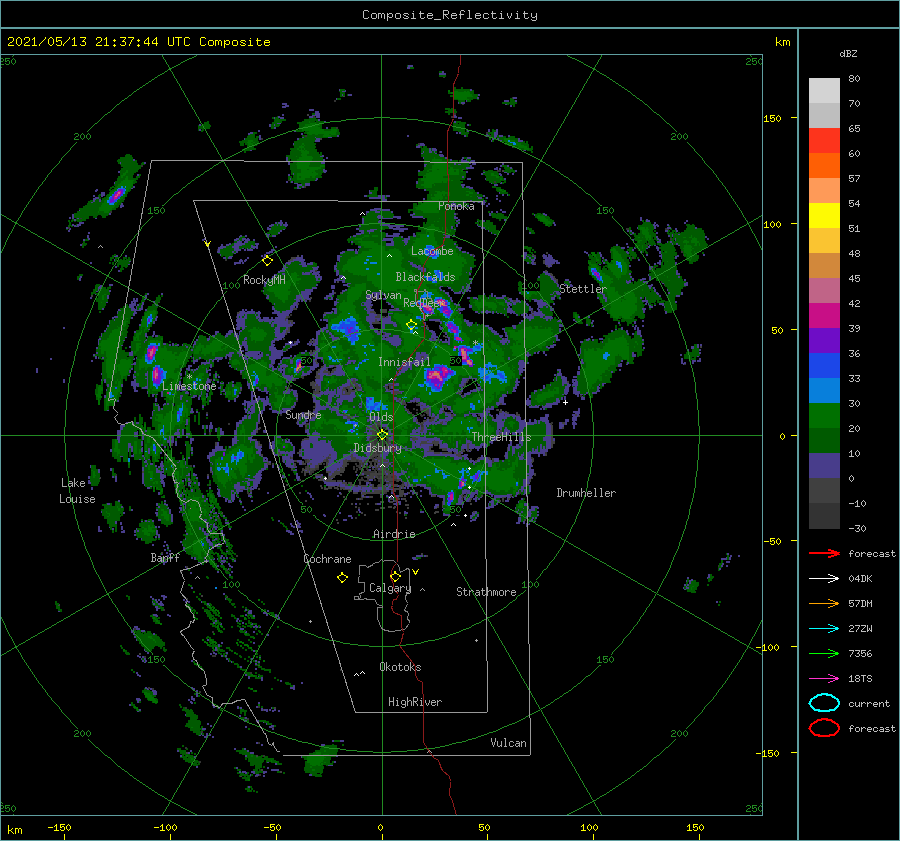
Task: Click the Strathmore city label
Action: point(486,592)
